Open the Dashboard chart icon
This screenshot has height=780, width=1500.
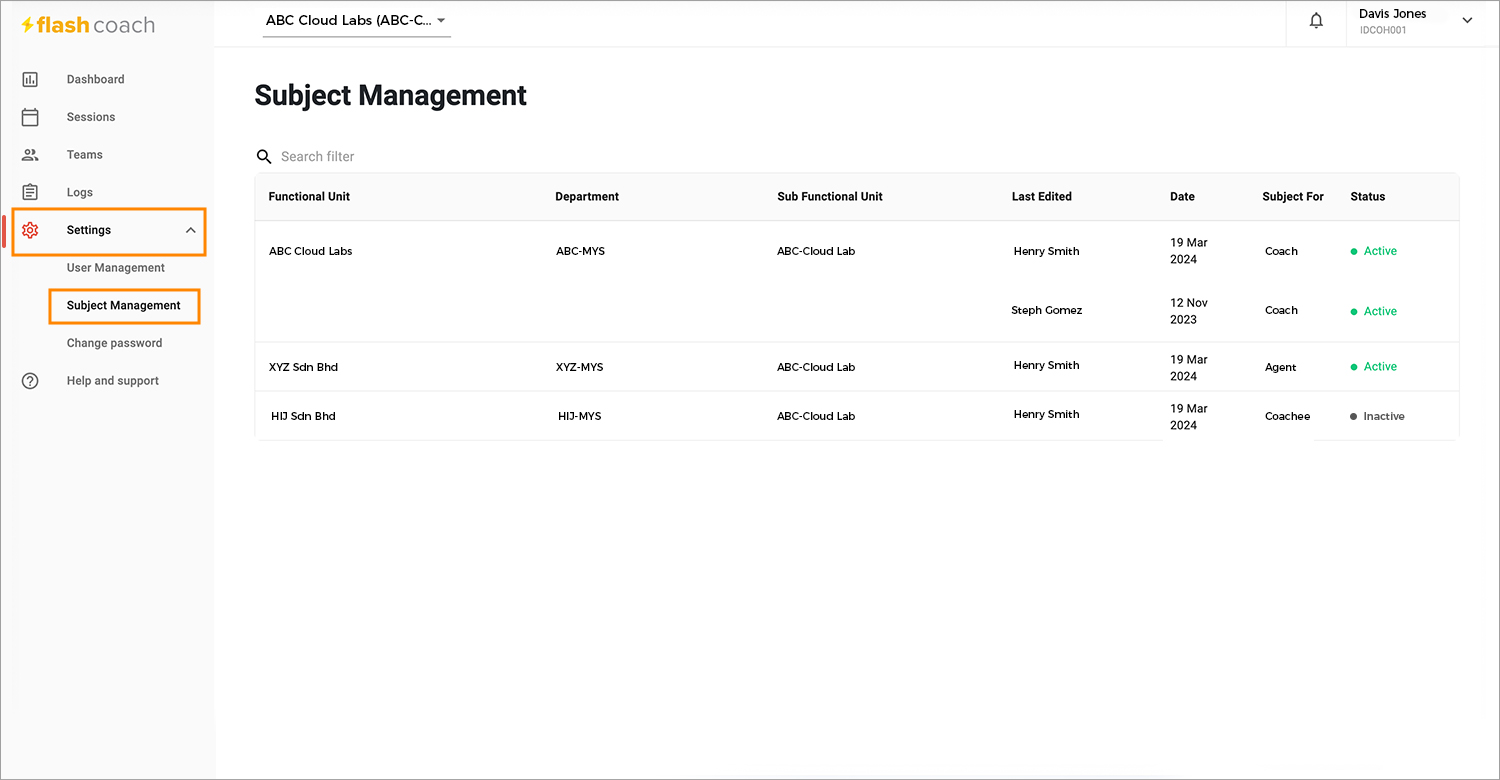pyautogui.click(x=30, y=79)
